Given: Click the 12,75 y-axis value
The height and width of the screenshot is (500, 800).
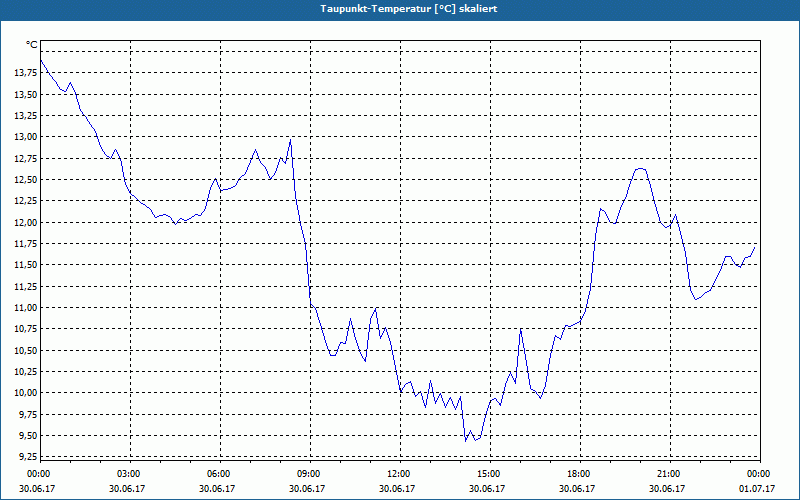Looking at the screenshot, I should click(x=26, y=158).
